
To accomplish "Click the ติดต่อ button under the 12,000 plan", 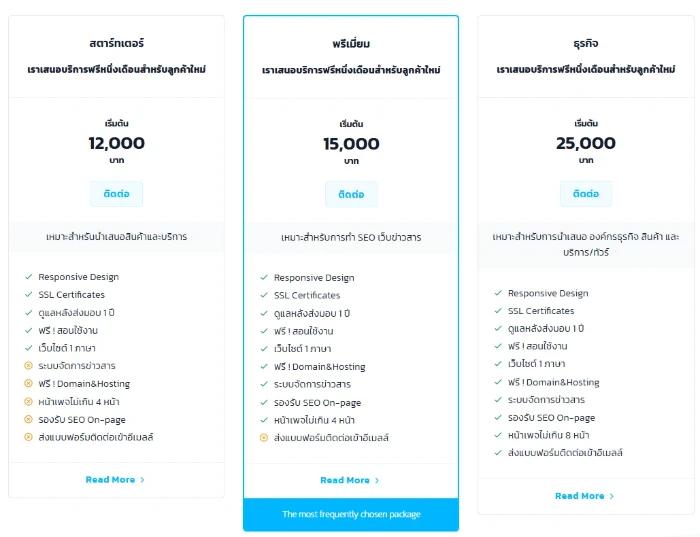I will [x=117, y=194].
